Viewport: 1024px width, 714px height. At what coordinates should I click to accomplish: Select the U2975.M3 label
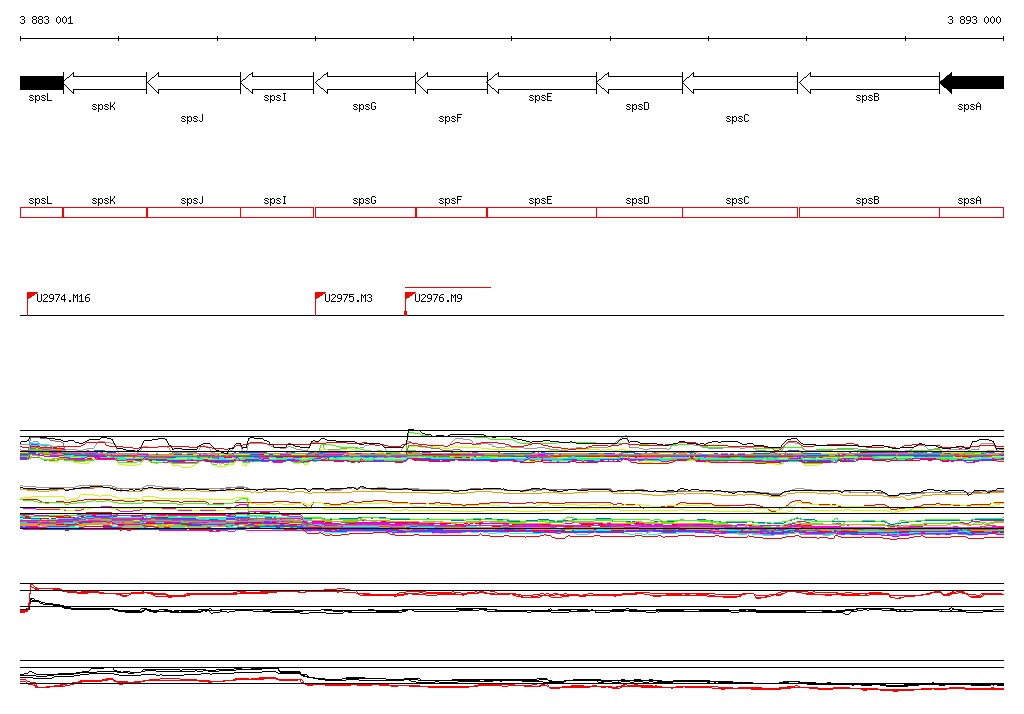[x=349, y=299]
